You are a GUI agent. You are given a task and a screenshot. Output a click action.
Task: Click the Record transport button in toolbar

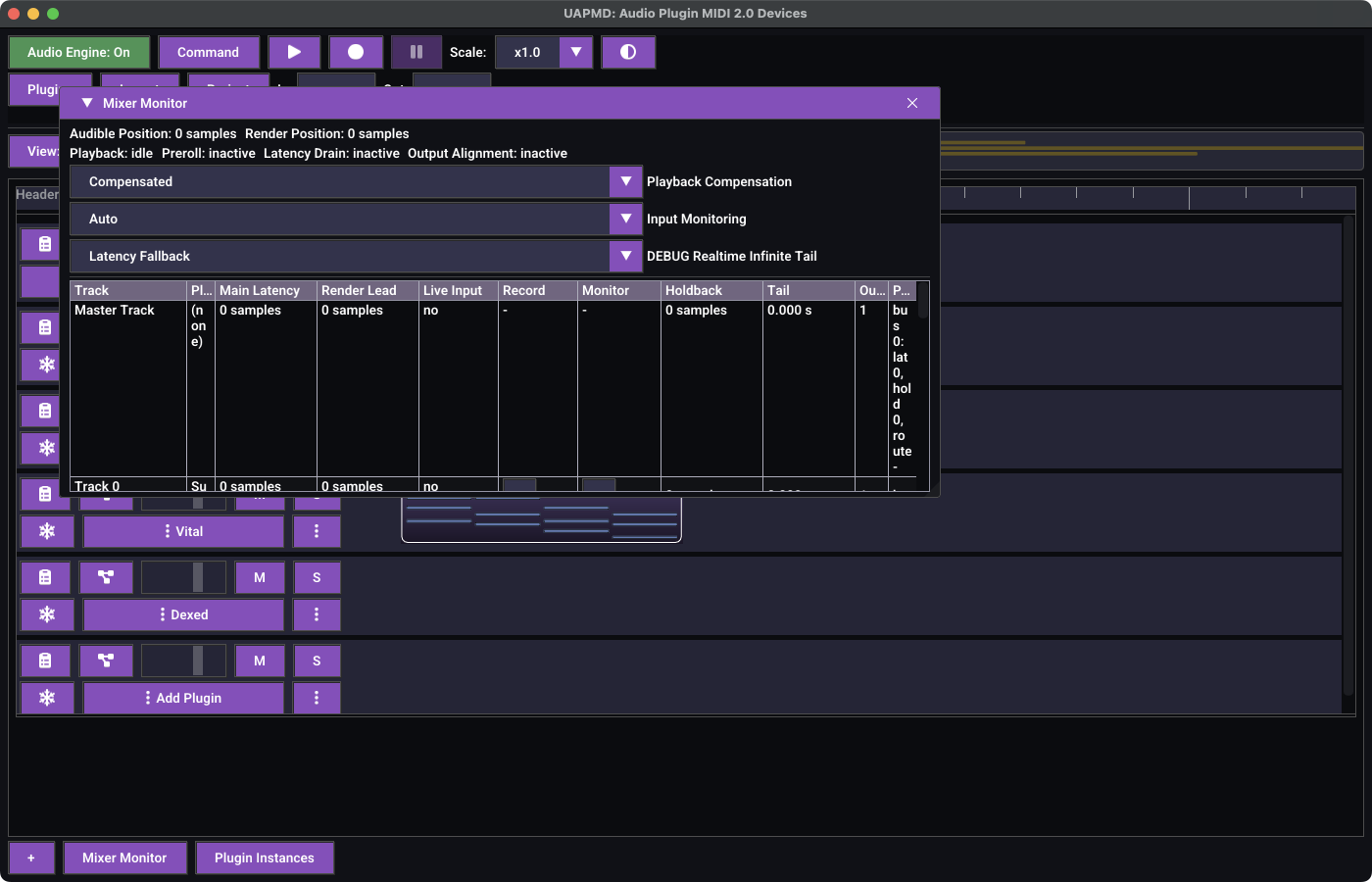356,52
